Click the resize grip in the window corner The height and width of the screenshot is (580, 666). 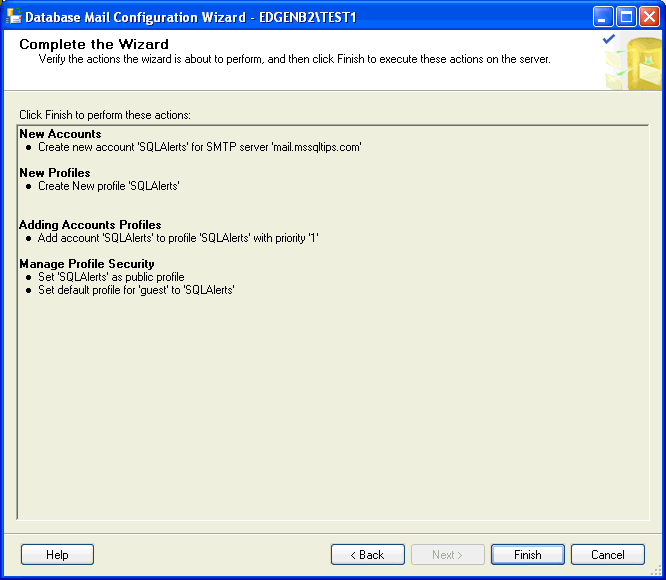click(x=656, y=571)
